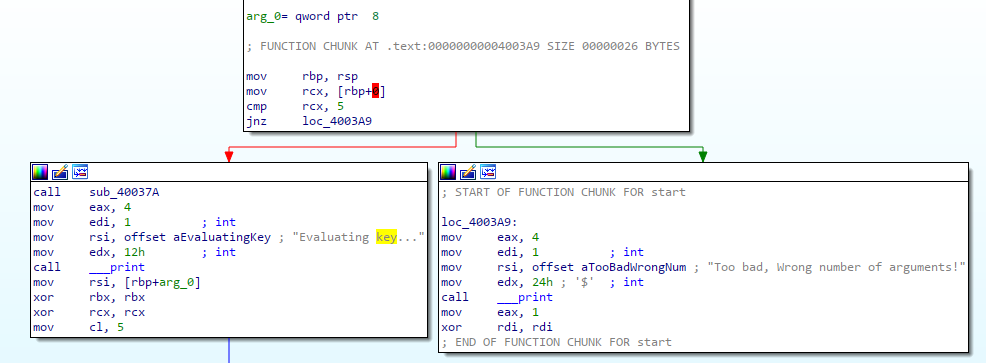This screenshot has height=363, width=986.
Task: Click the aEvaluatingKey offset reference
Action: [222, 237]
